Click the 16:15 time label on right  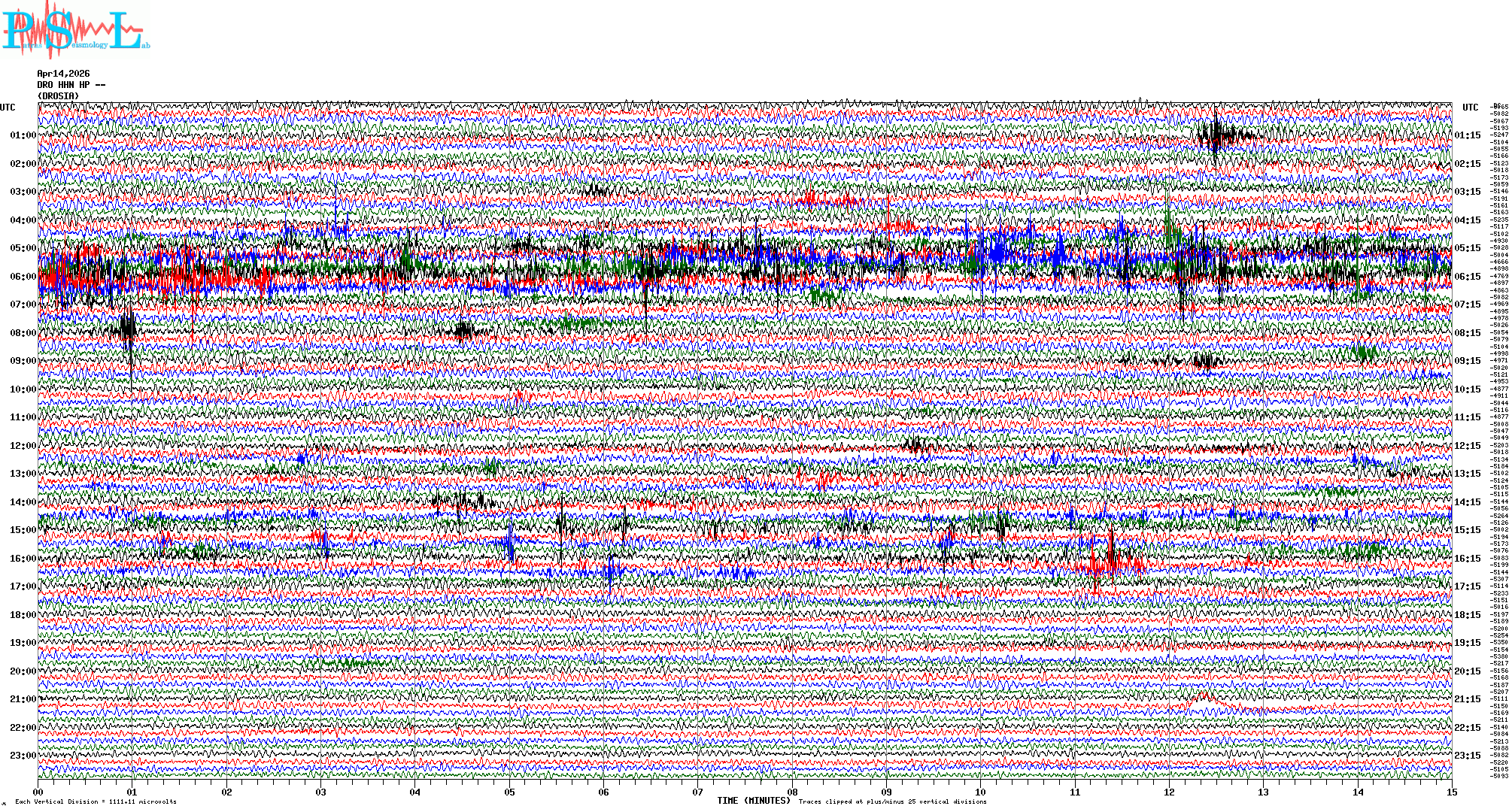(1467, 559)
